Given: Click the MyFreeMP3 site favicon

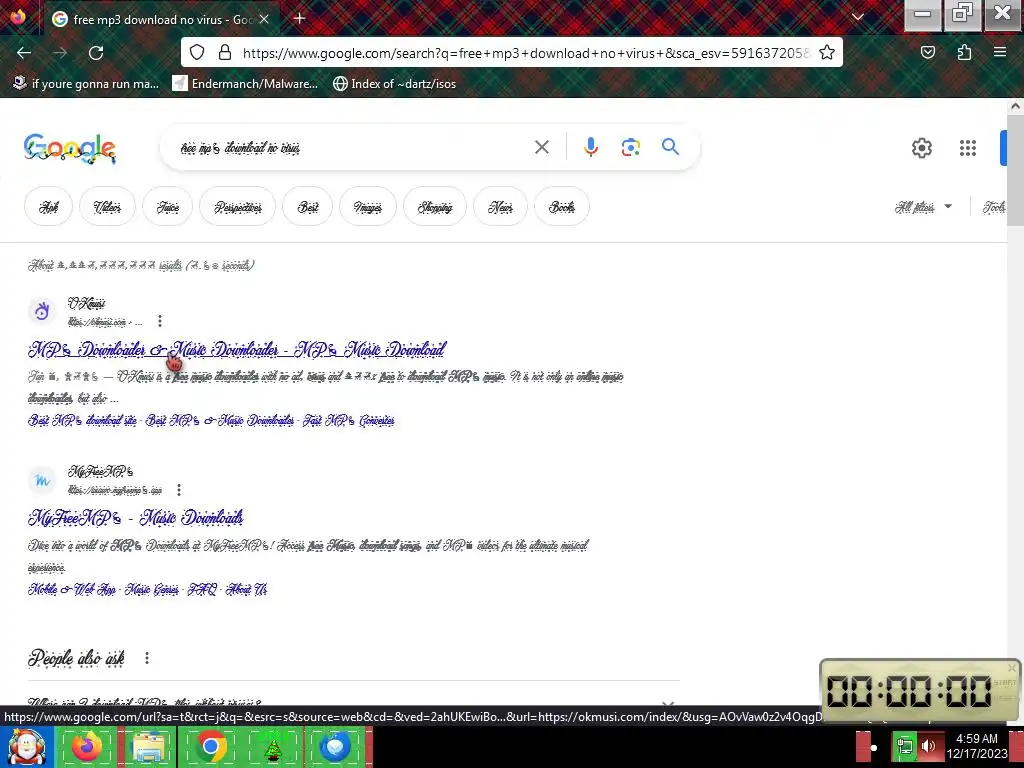Looking at the screenshot, I should [x=42, y=481].
